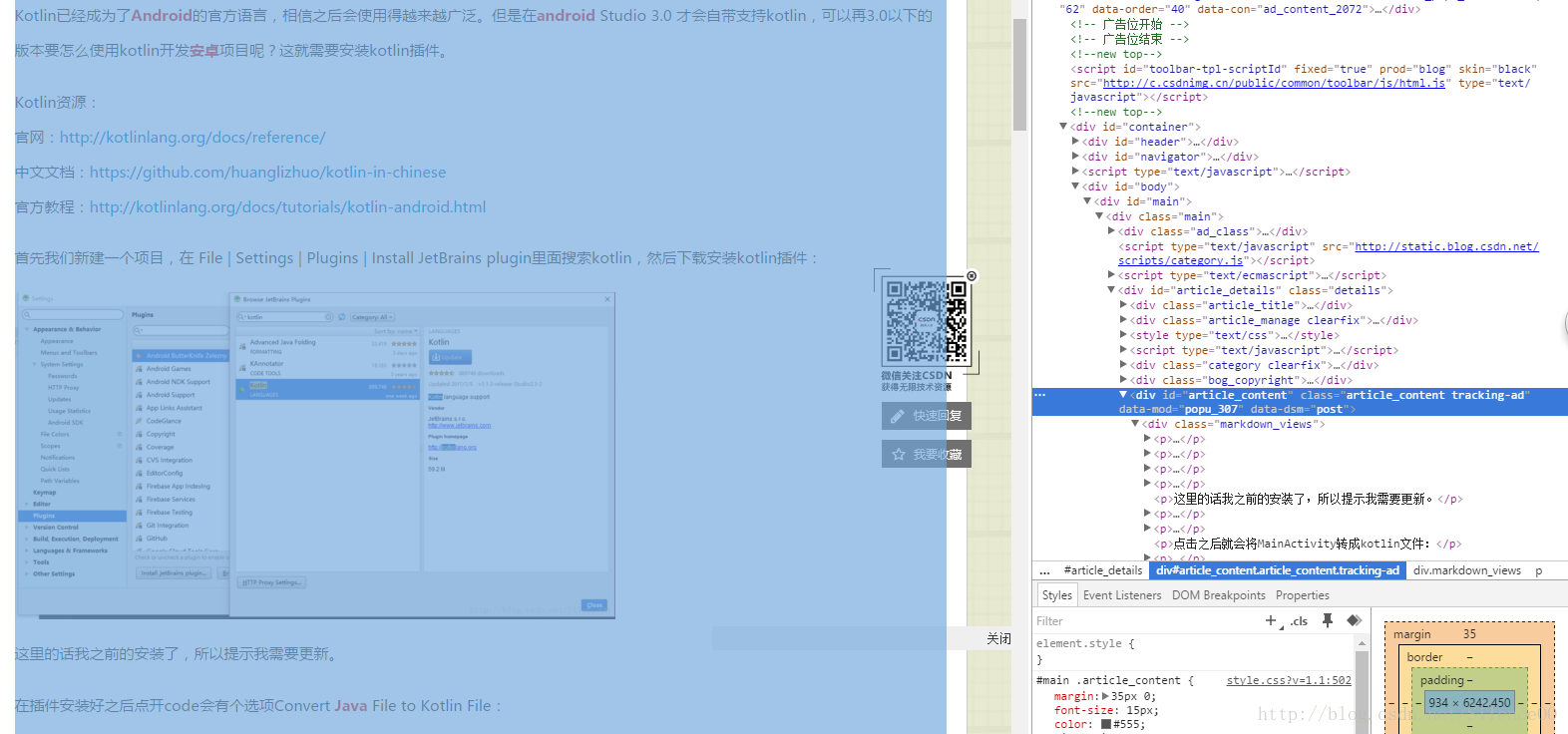1568x734 pixels.
Task: Expand margin shorthand property triangle
Action: coord(1105,696)
